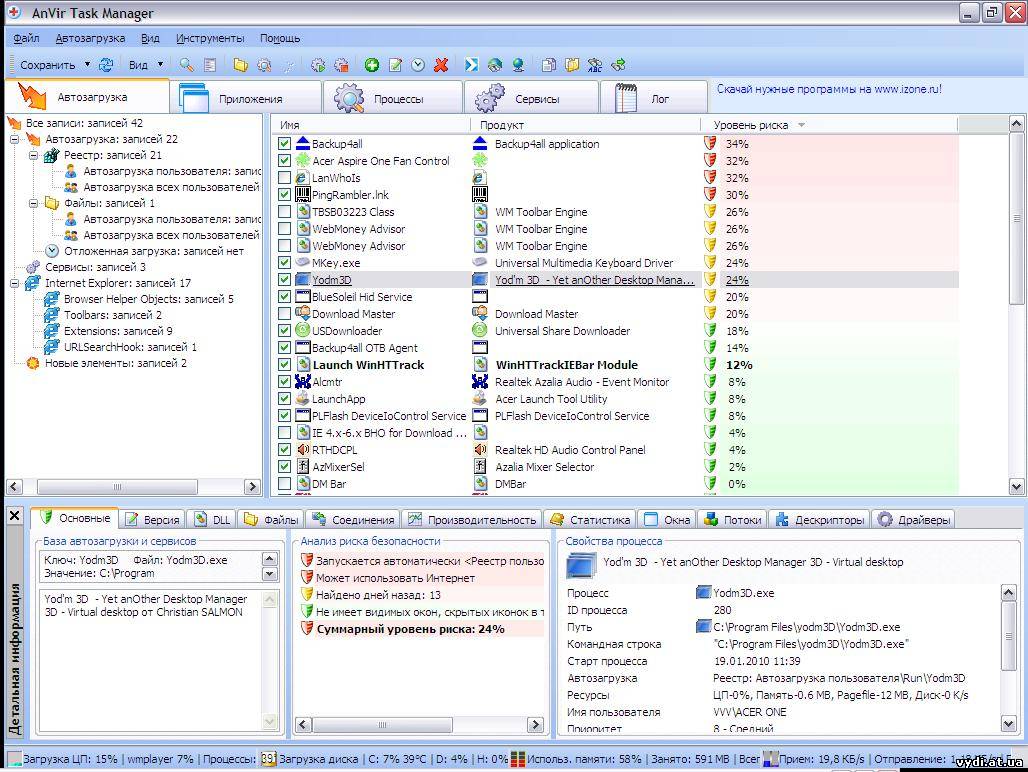The height and width of the screenshot is (772, 1028).
Task: Switch to the Процессы tab
Action: [x=392, y=98]
